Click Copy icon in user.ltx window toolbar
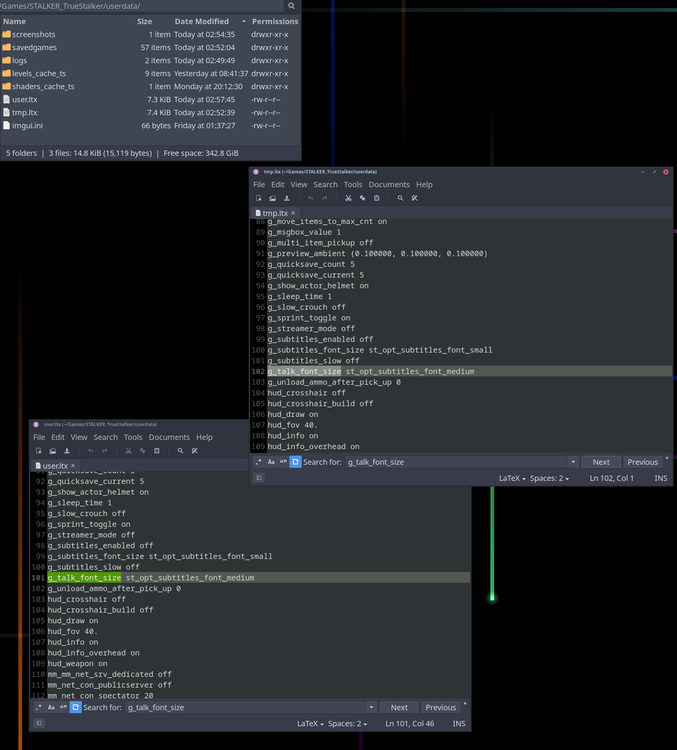677x750 pixels. (142, 451)
